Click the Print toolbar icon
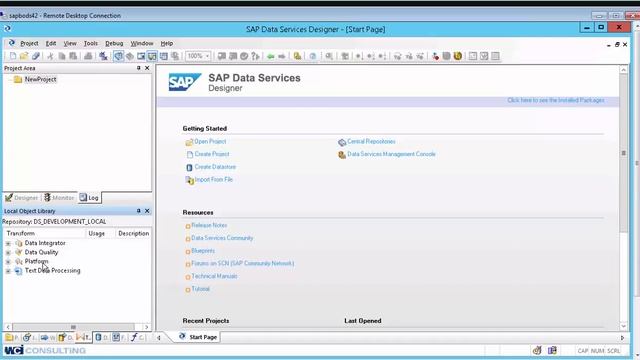 (88, 56)
